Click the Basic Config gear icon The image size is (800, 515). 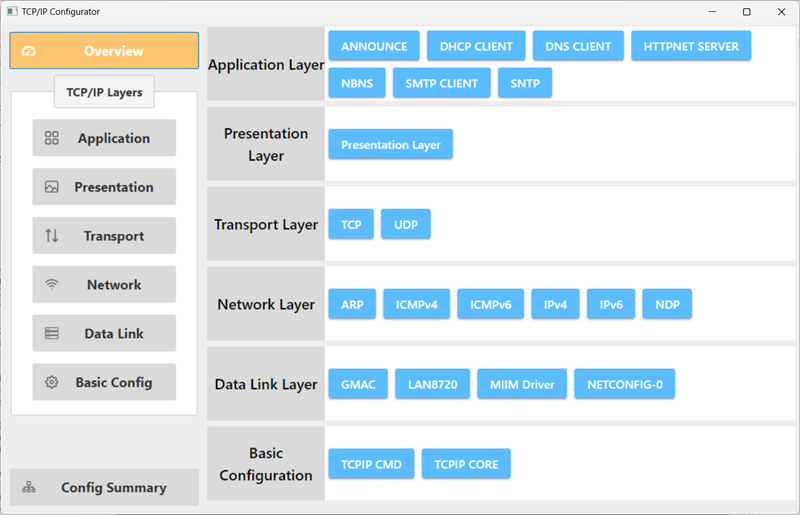point(52,382)
